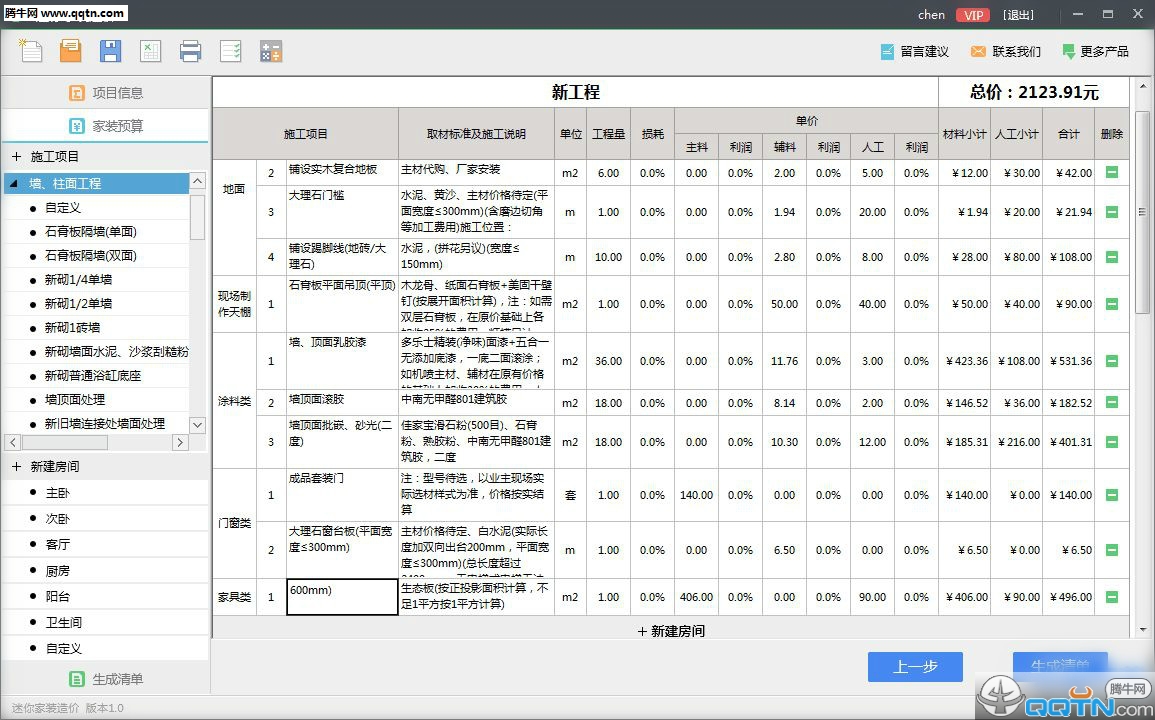This screenshot has width=1155, height=720.
Task: Go back with 上一步 button
Action: coord(915,667)
